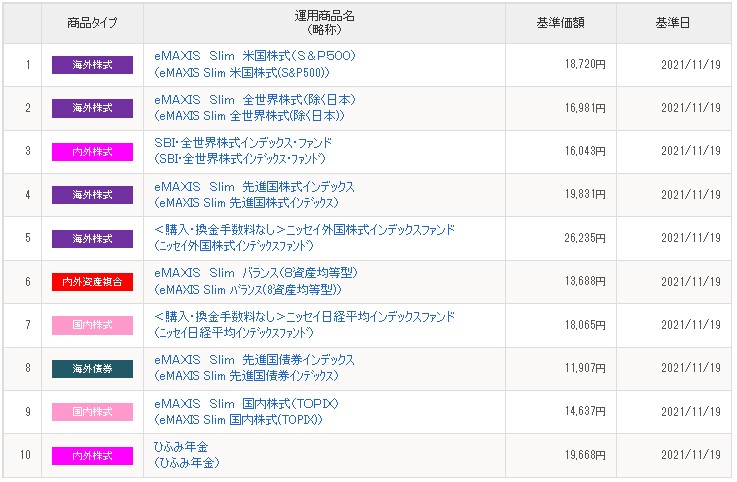Select price 16,043円

585,151
